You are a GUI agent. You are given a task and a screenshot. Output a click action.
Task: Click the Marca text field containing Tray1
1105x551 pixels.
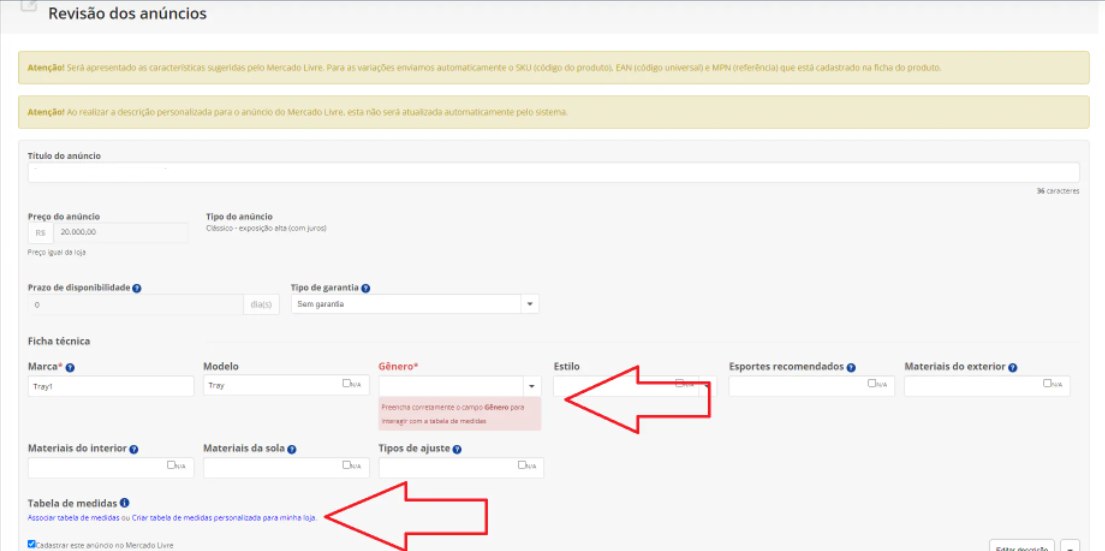pos(111,386)
